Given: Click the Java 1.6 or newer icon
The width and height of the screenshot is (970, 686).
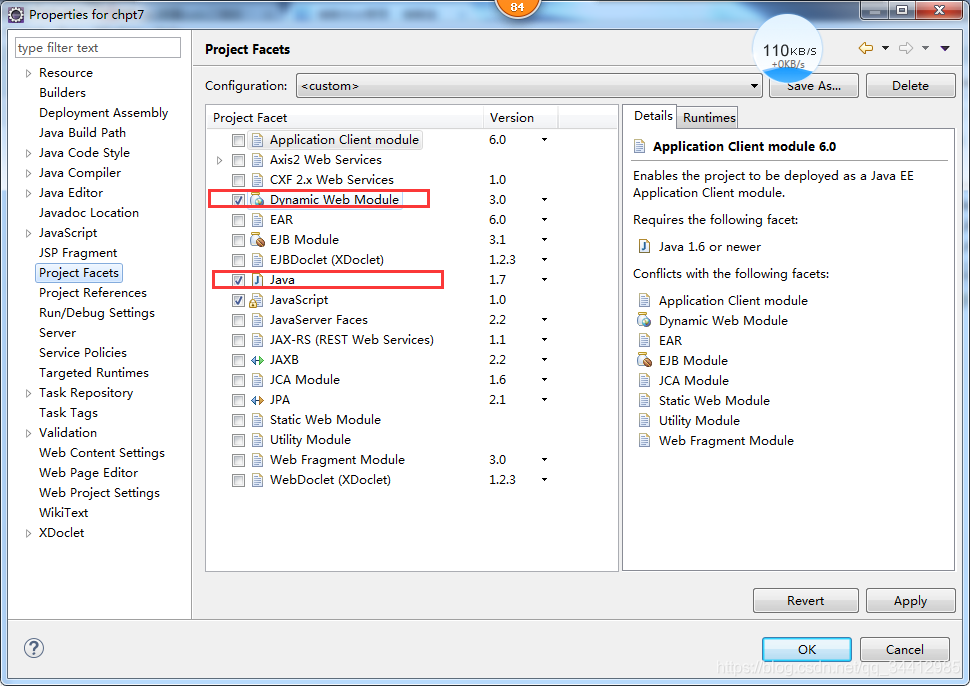Looking at the screenshot, I should [644, 247].
